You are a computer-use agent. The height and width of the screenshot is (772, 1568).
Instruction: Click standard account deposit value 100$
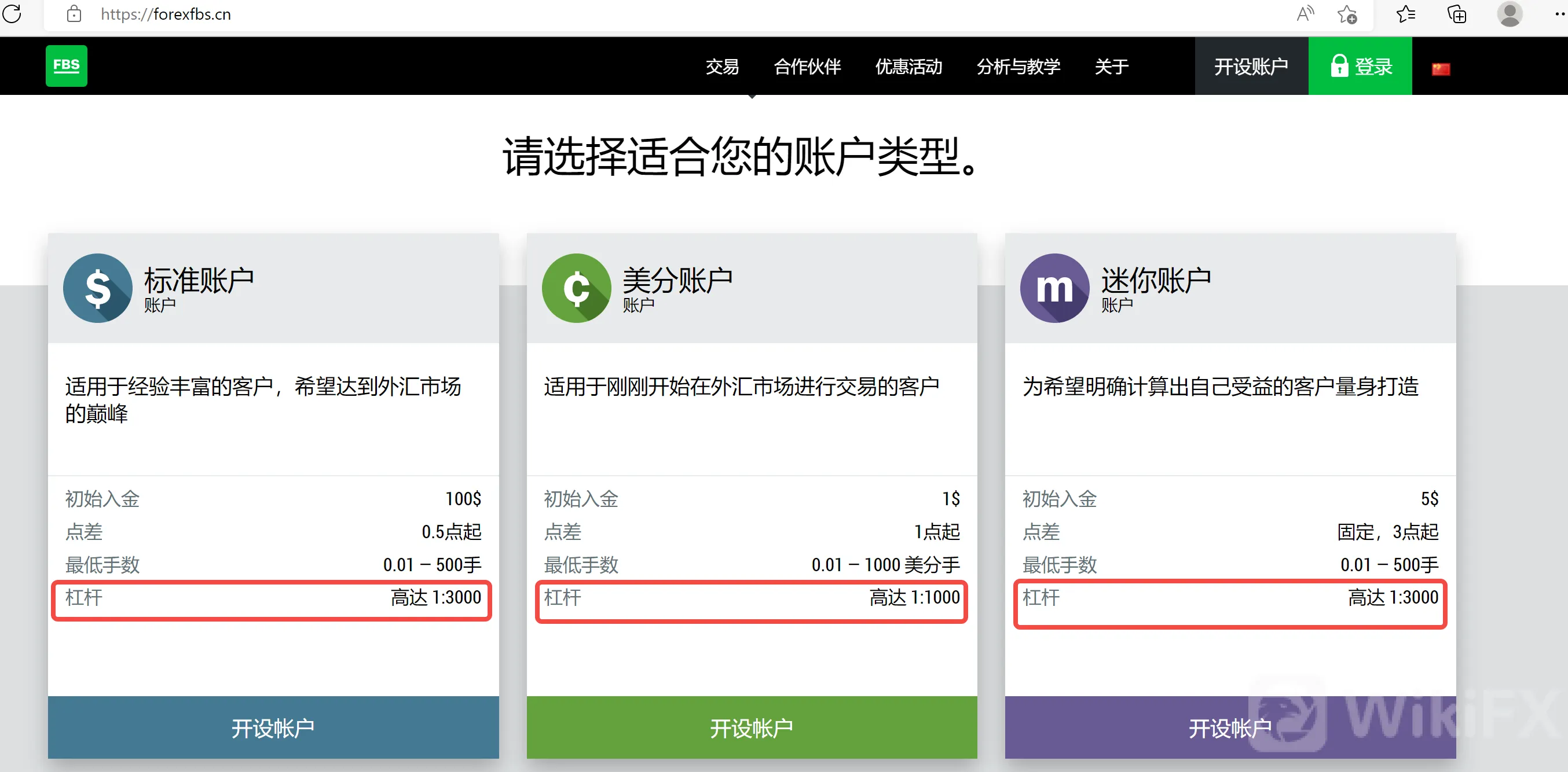(x=463, y=499)
